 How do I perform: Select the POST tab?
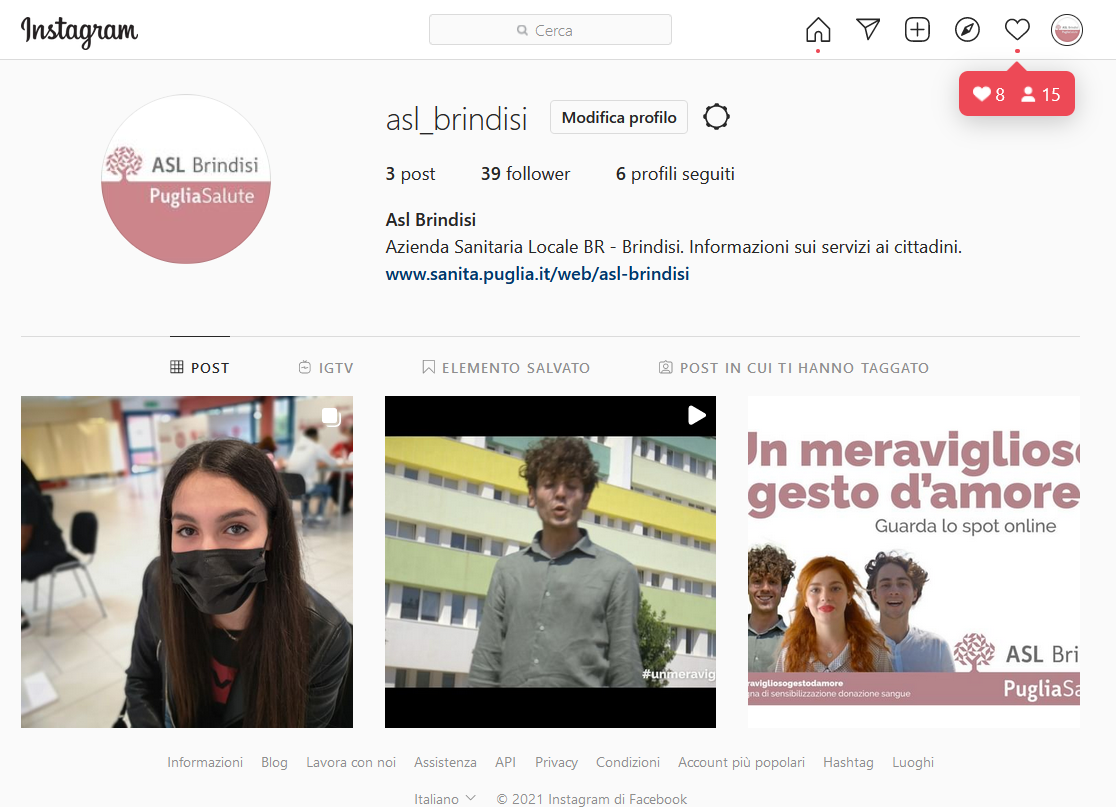(x=199, y=367)
